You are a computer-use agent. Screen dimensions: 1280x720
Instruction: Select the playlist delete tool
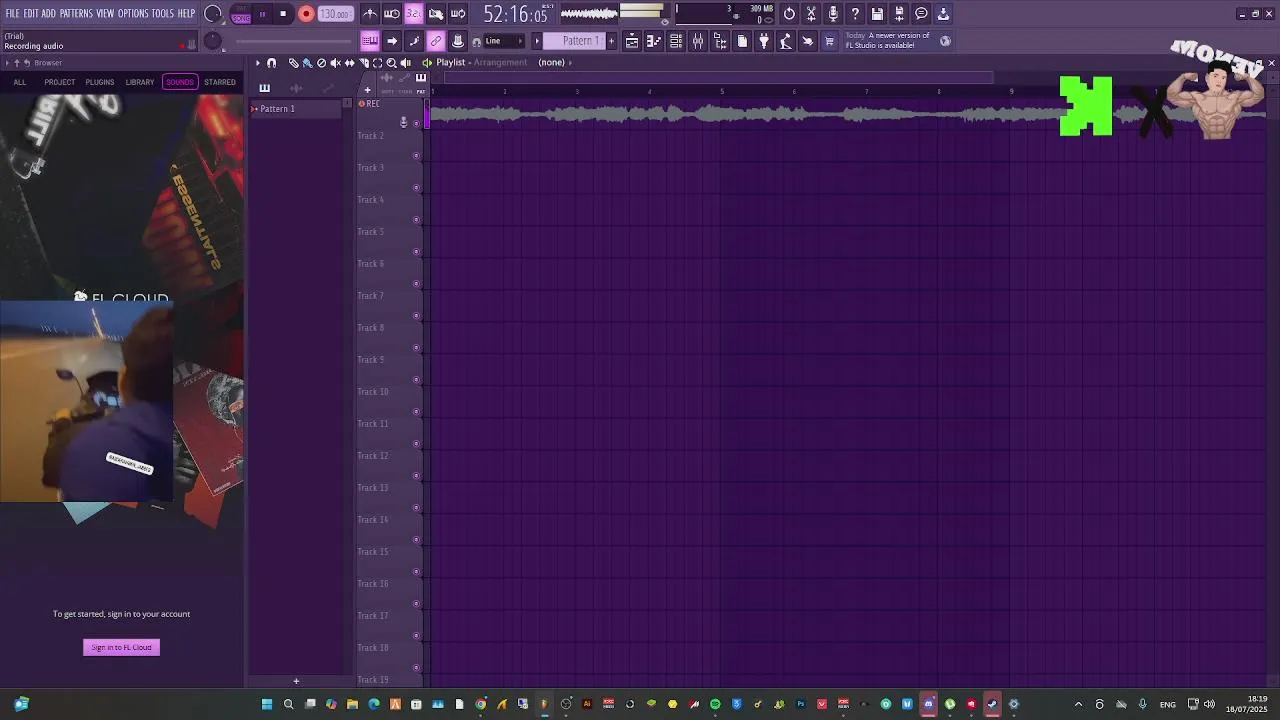(321, 62)
